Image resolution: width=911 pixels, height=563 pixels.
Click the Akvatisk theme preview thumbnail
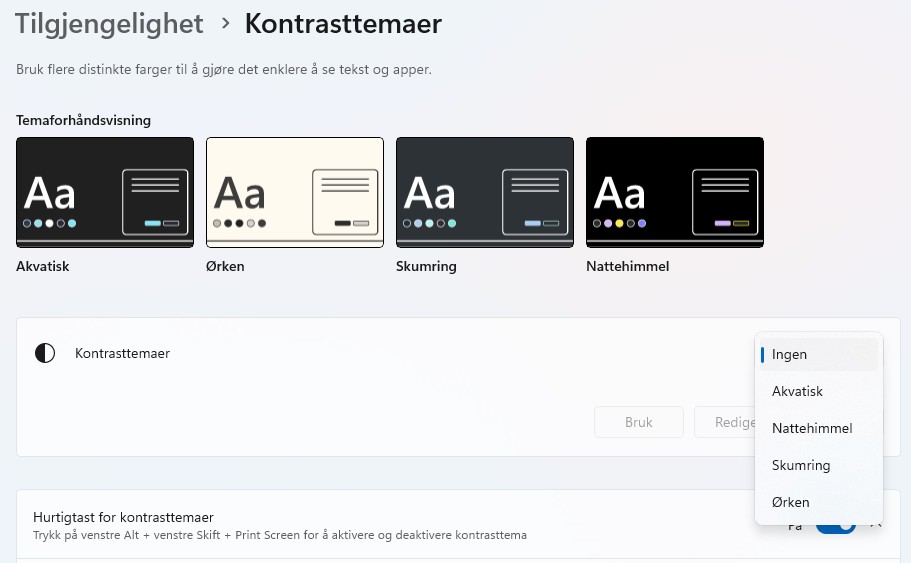pyautogui.click(x=105, y=192)
